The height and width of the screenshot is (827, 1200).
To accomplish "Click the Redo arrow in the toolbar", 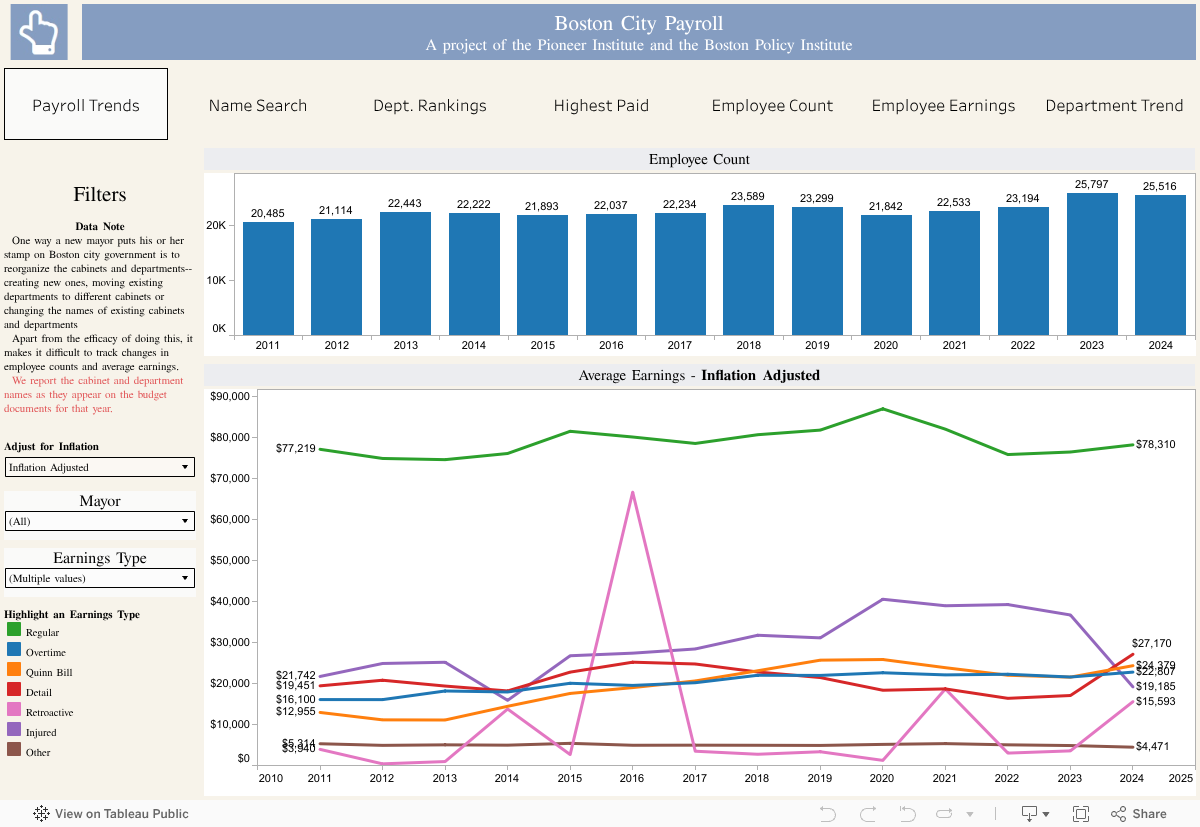I will (868, 814).
